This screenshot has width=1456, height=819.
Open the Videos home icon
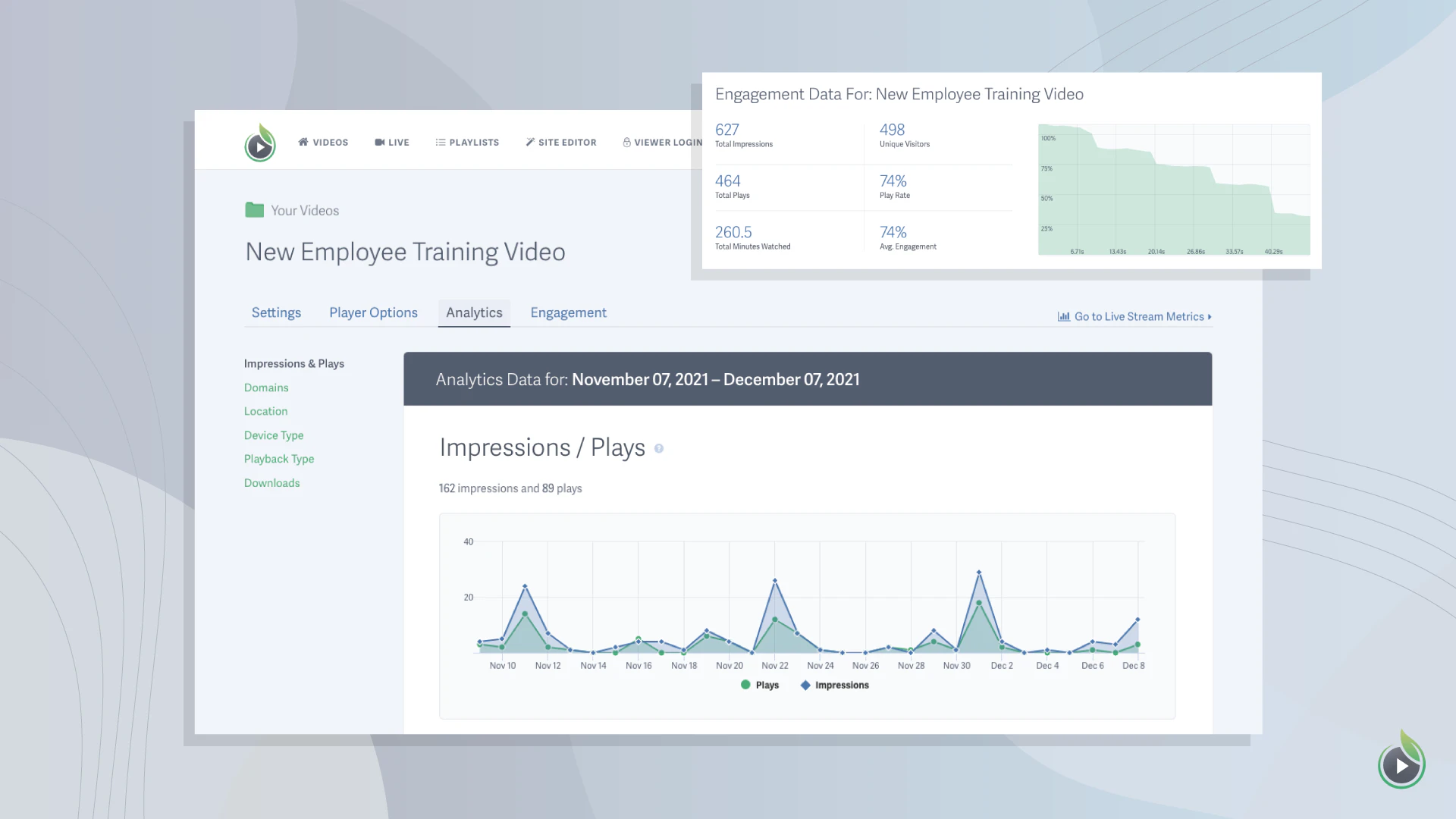(x=303, y=142)
